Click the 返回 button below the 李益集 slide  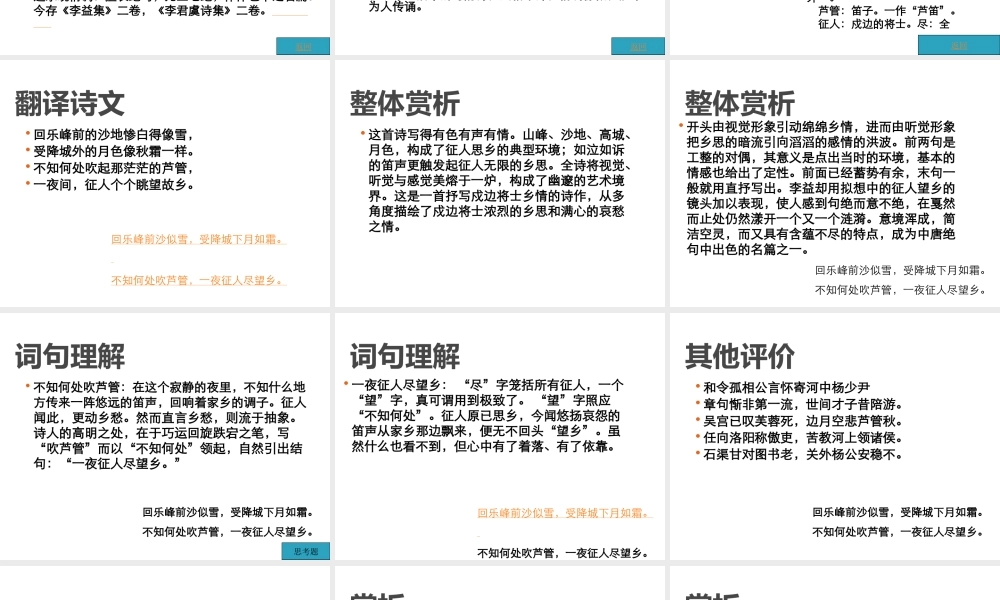[x=302, y=45]
